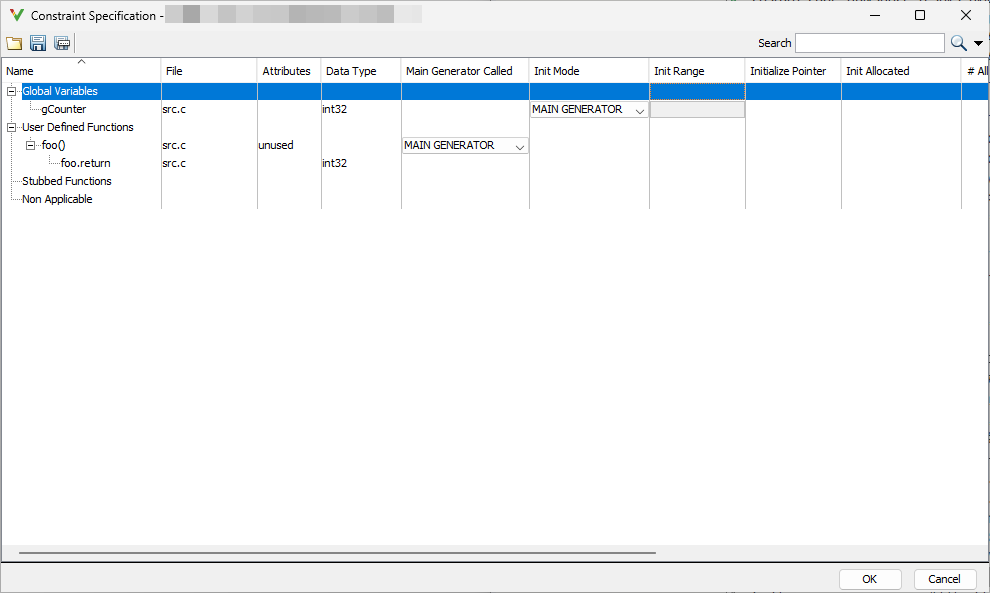Select the Stubbed Functions tree item
Viewport: 990px width, 593px height.
pyautogui.click(x=67, y=182)
